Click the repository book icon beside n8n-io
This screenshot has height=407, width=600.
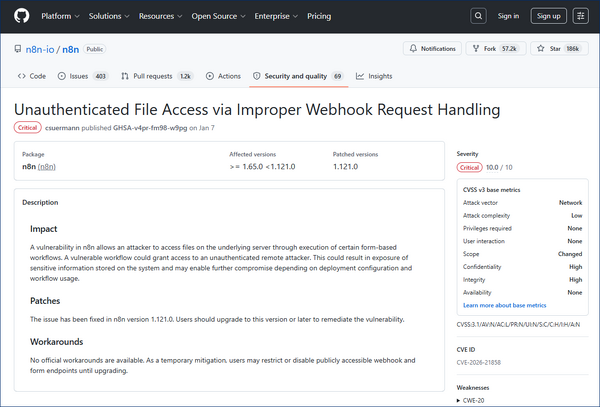point(18,48)
